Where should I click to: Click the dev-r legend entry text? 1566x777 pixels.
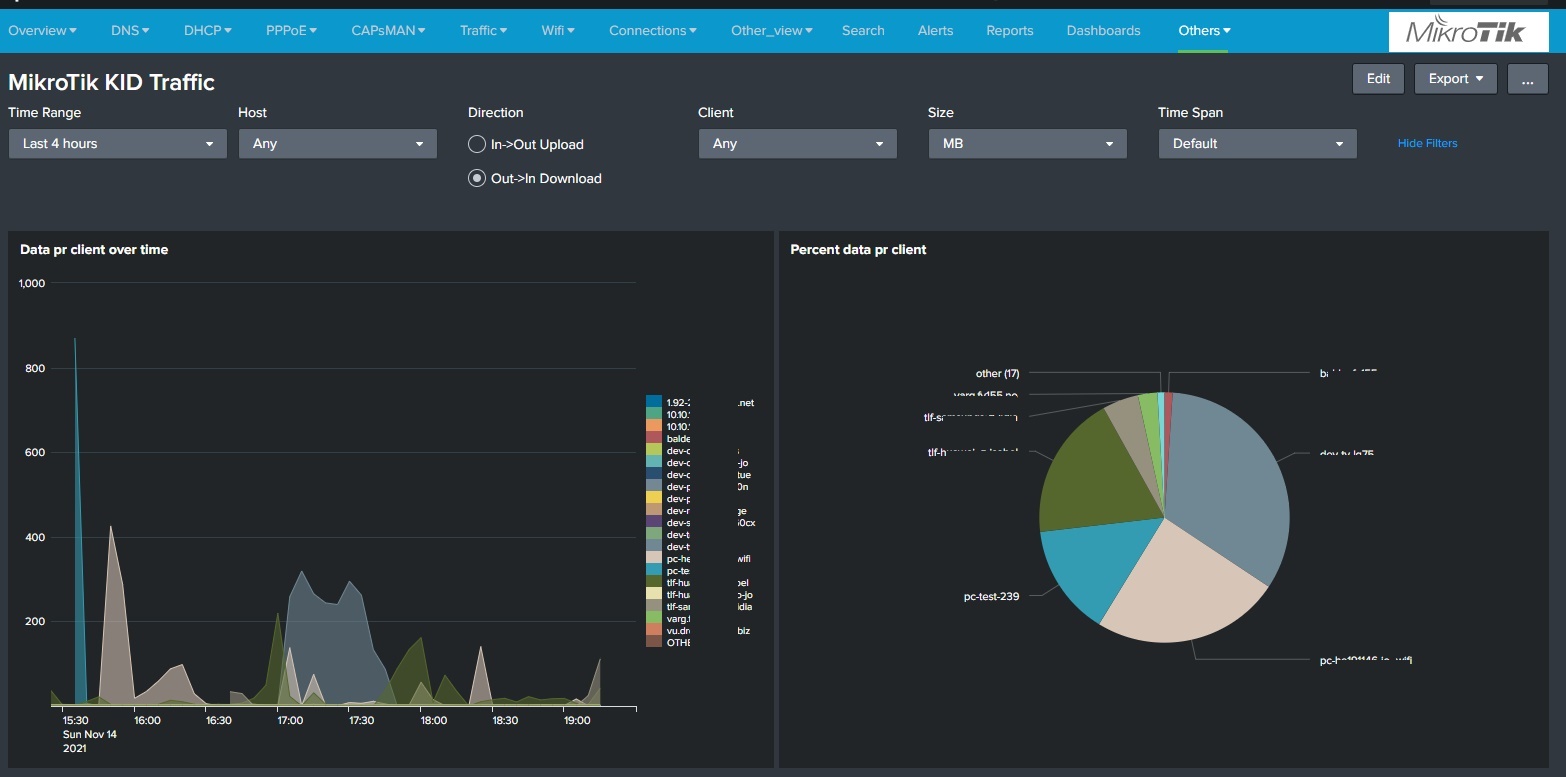point(705,510)
